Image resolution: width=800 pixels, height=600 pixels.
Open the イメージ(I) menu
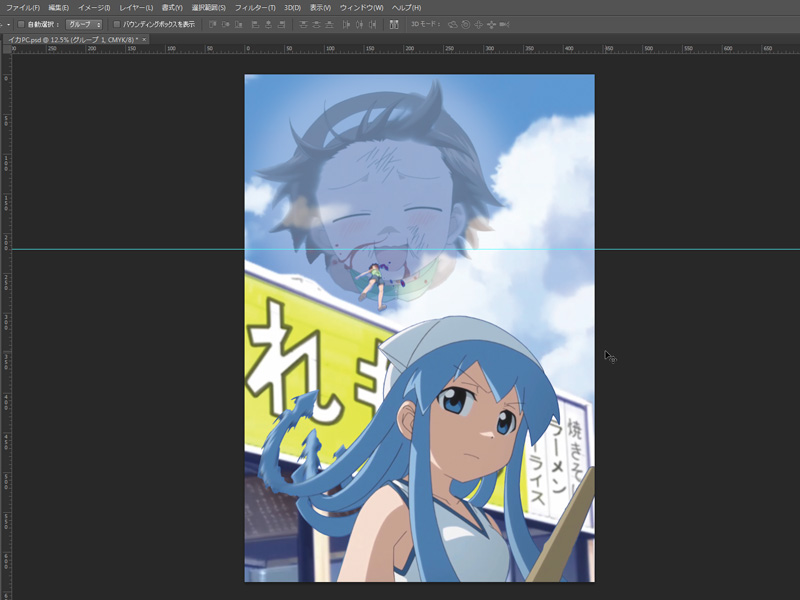click(94, 8)
